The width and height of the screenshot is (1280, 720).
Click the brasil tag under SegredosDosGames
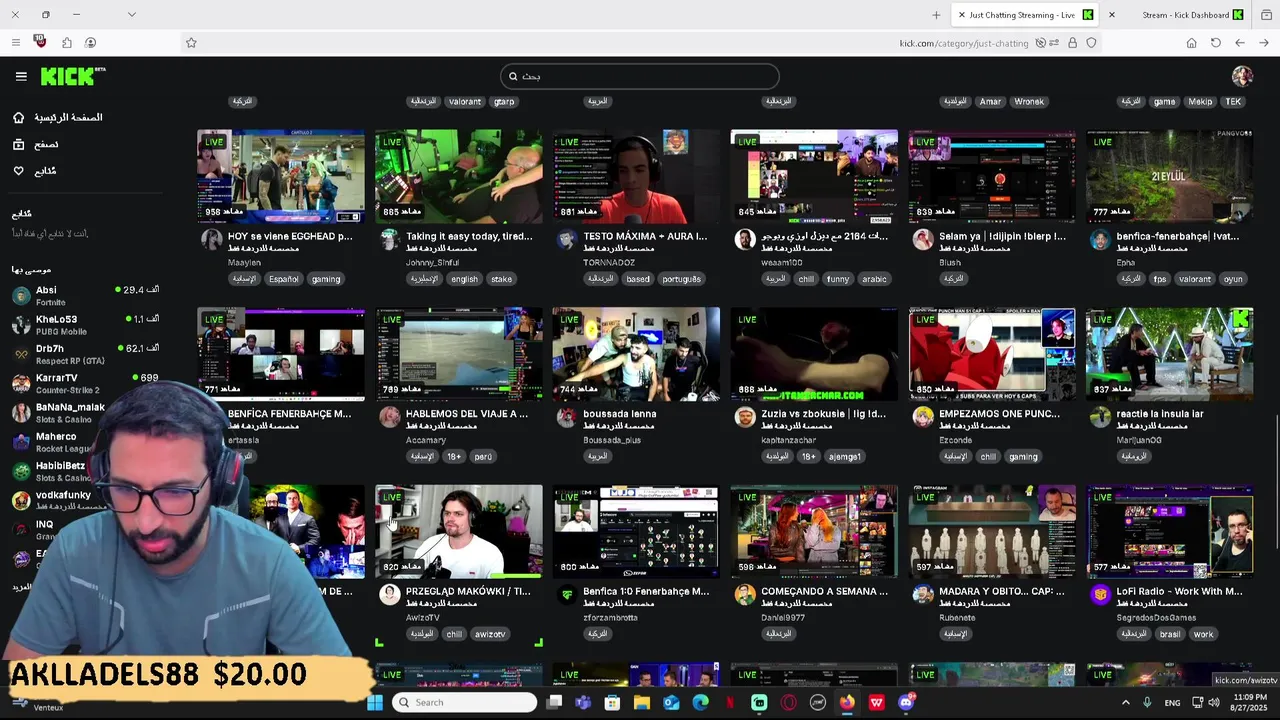click(x=1170, y=634)
